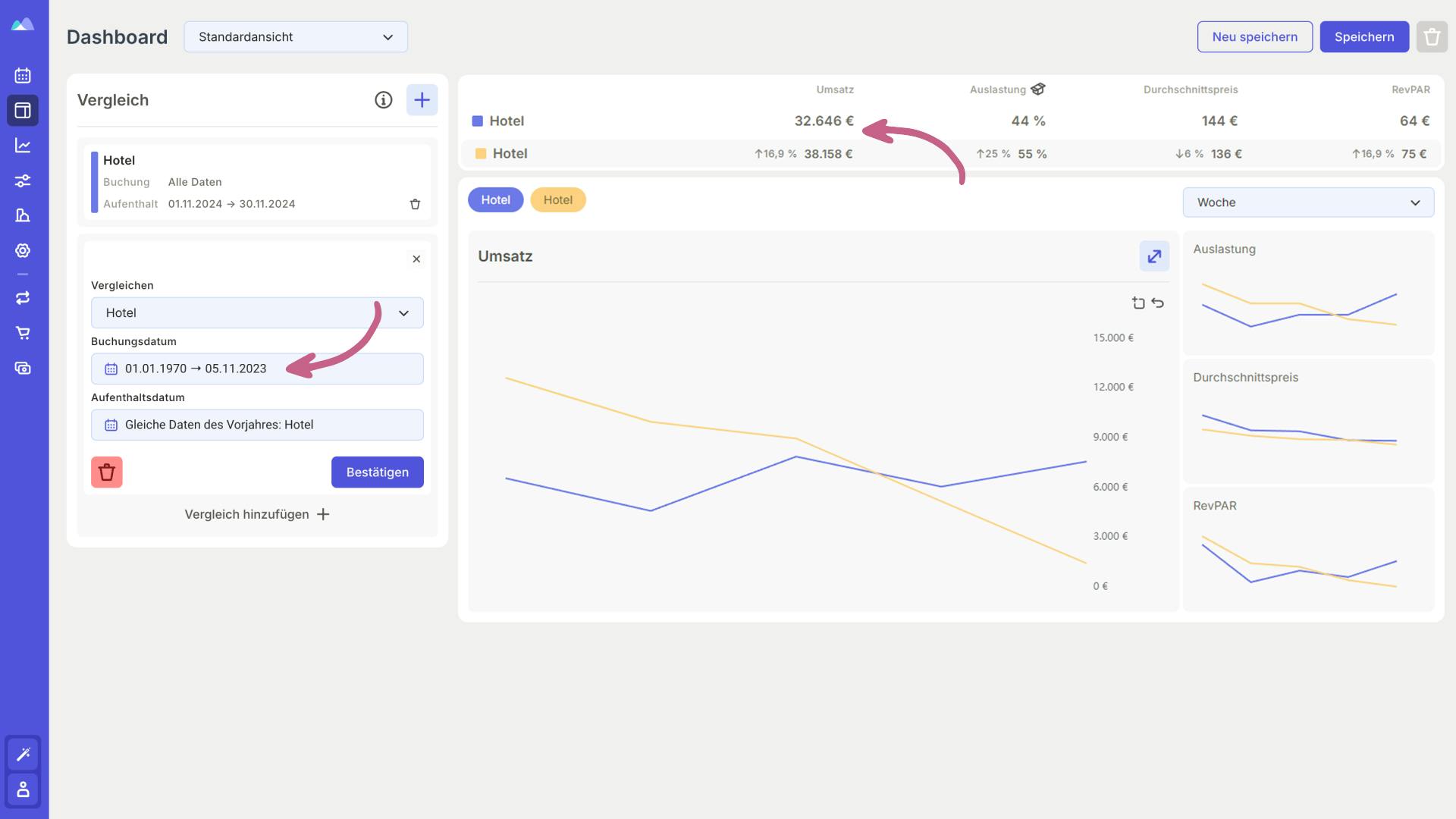Open the hexagon gear icon in the sidebar
The image size is (1456, 819).
pyautogui.click(x=23, y=250)
